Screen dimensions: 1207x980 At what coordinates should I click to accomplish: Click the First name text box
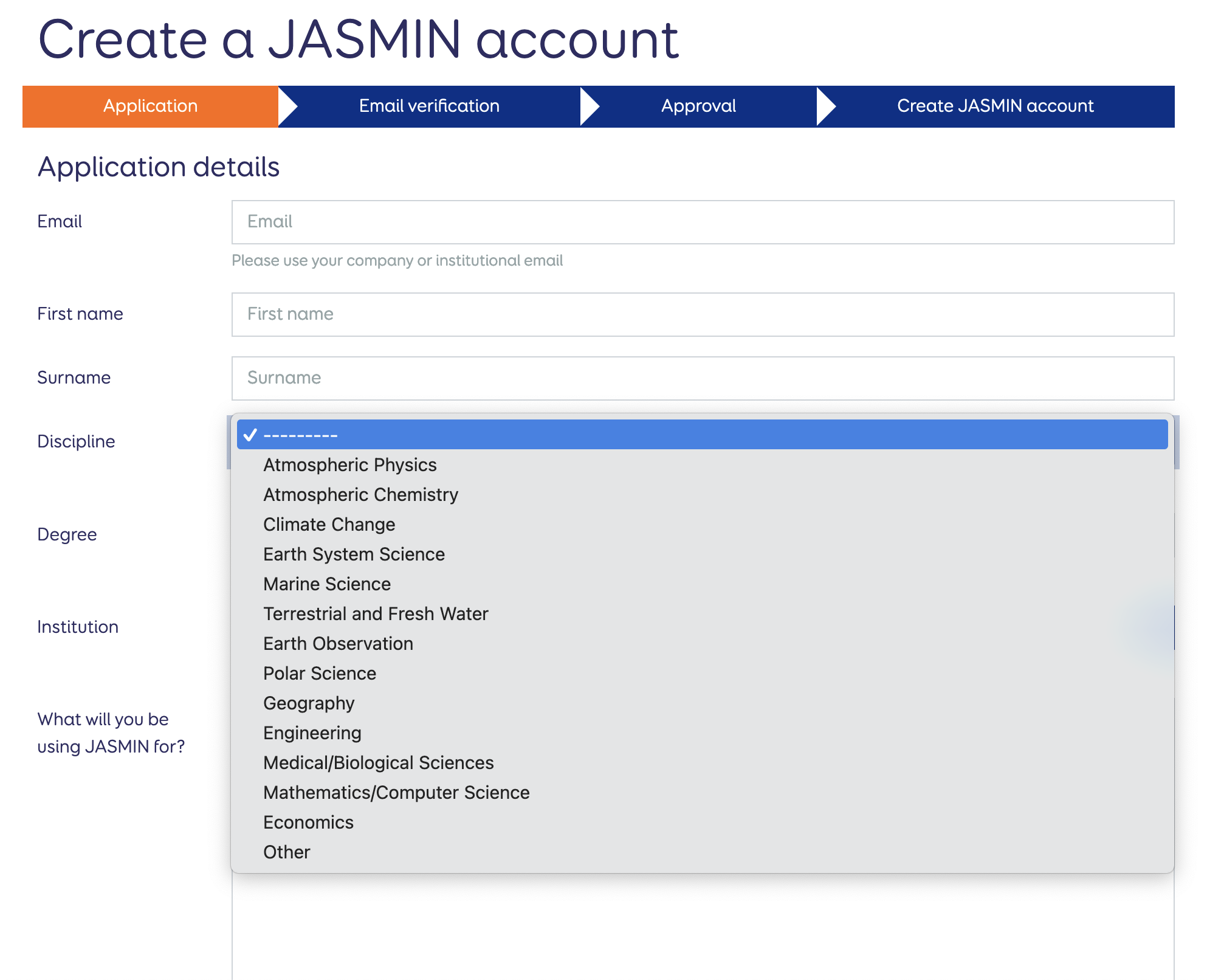click(x=703, y=314)
